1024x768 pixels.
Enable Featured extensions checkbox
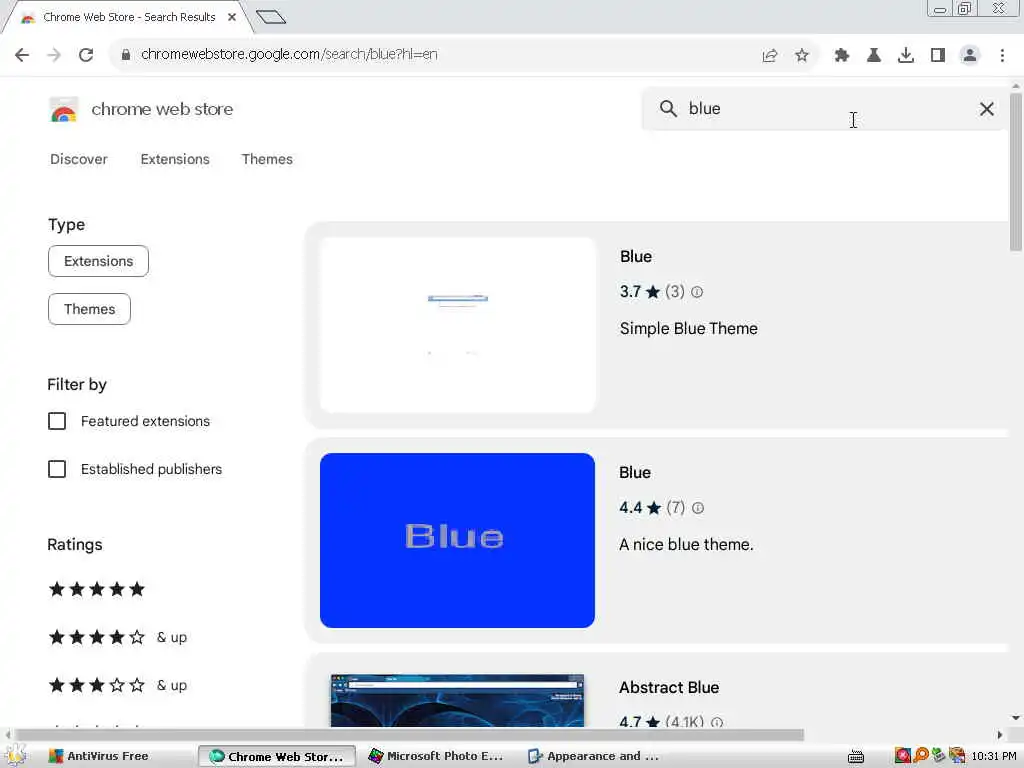57,421
